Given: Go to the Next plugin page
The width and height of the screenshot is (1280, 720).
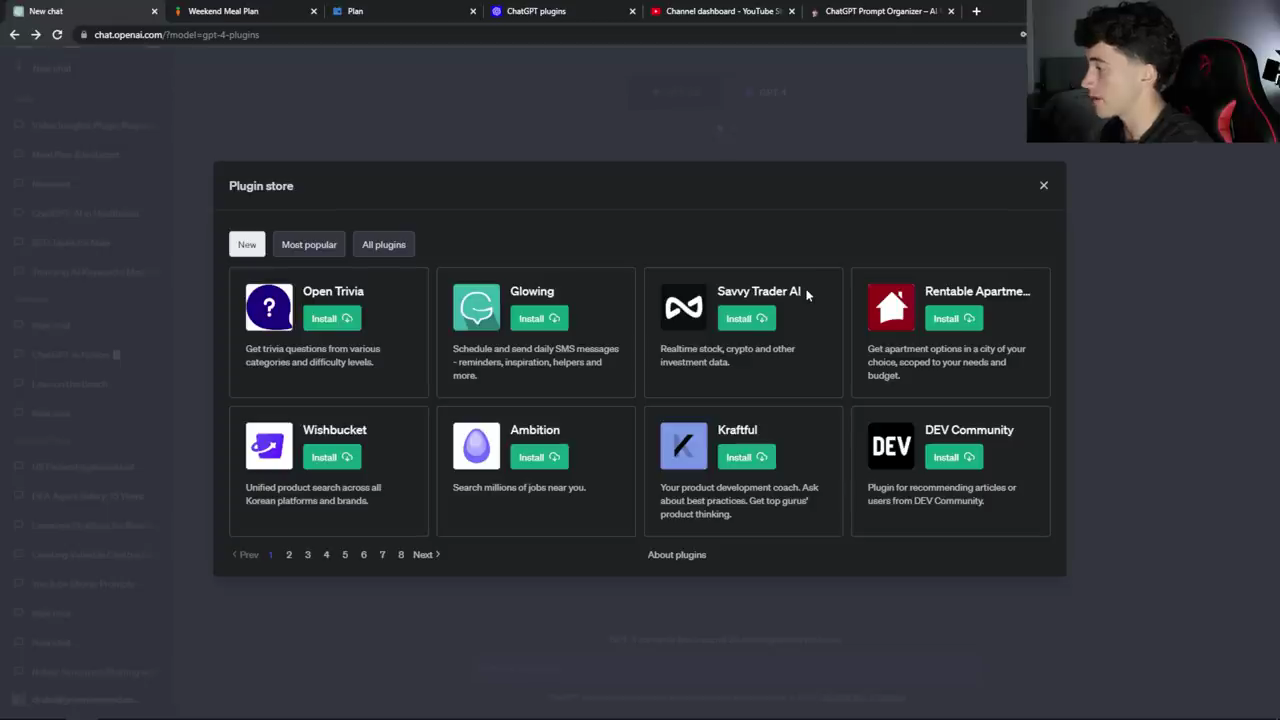Looking at the screenshot, I should coord(426,555).
